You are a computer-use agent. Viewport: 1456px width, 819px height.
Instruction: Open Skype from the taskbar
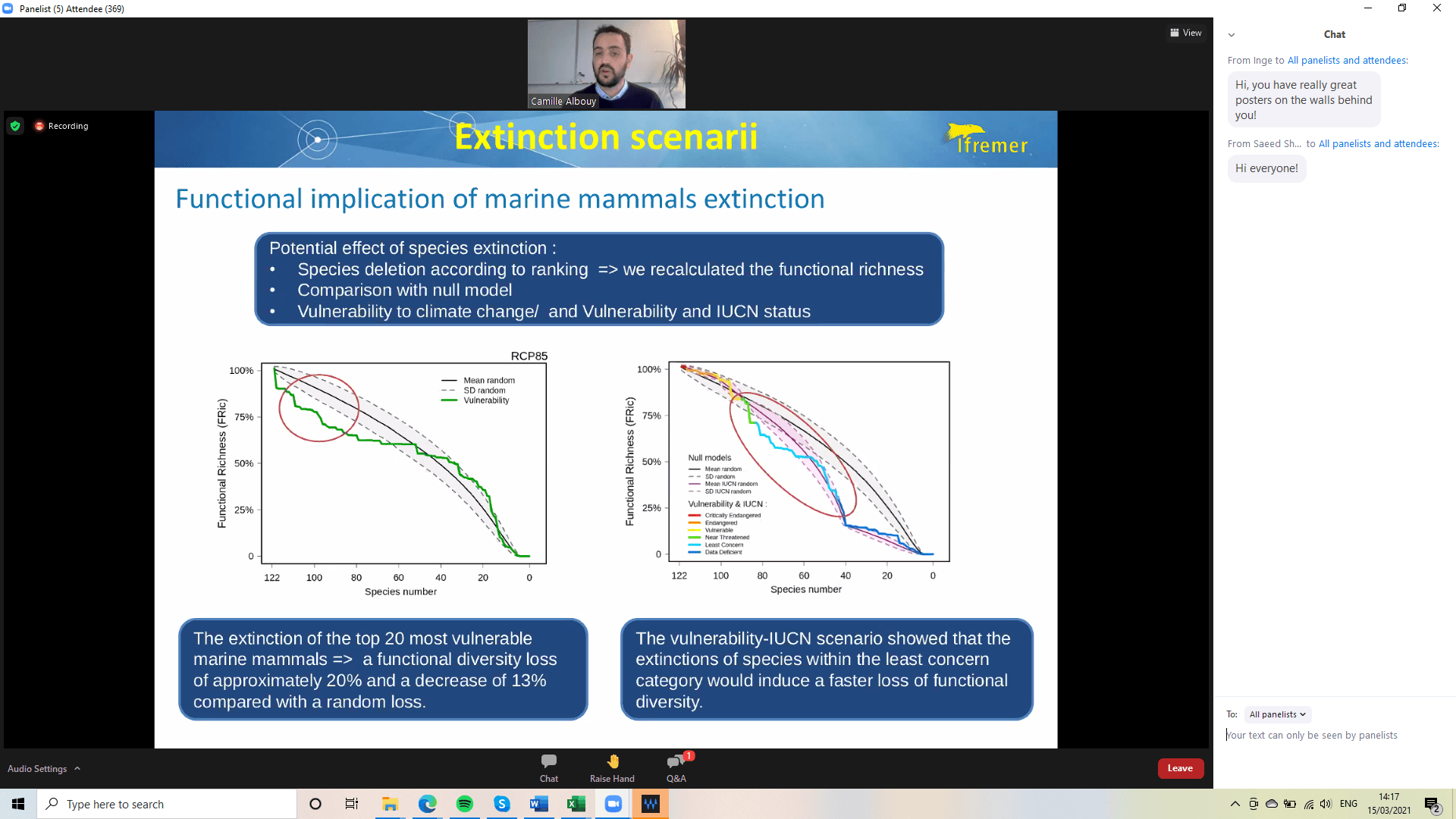502,804
